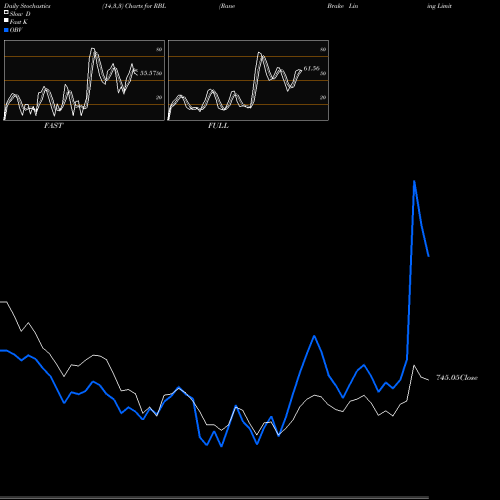Click the Fast K legend color square
The width and height of the screenshot is (500, 500).
coord(6,20)
